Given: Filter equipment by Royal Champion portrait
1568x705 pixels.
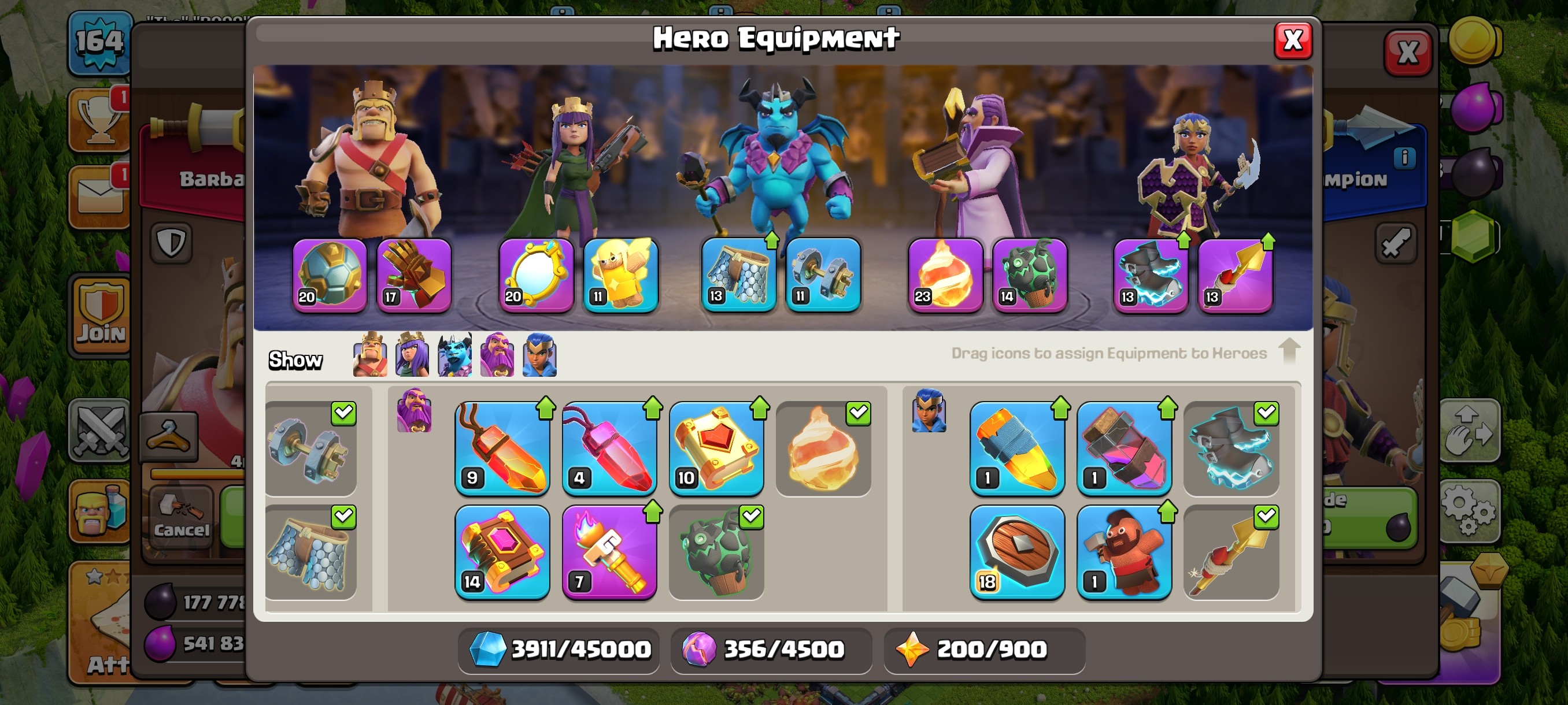Looking at the screenshot, I should pyautogui.click(x=540, y=355).
